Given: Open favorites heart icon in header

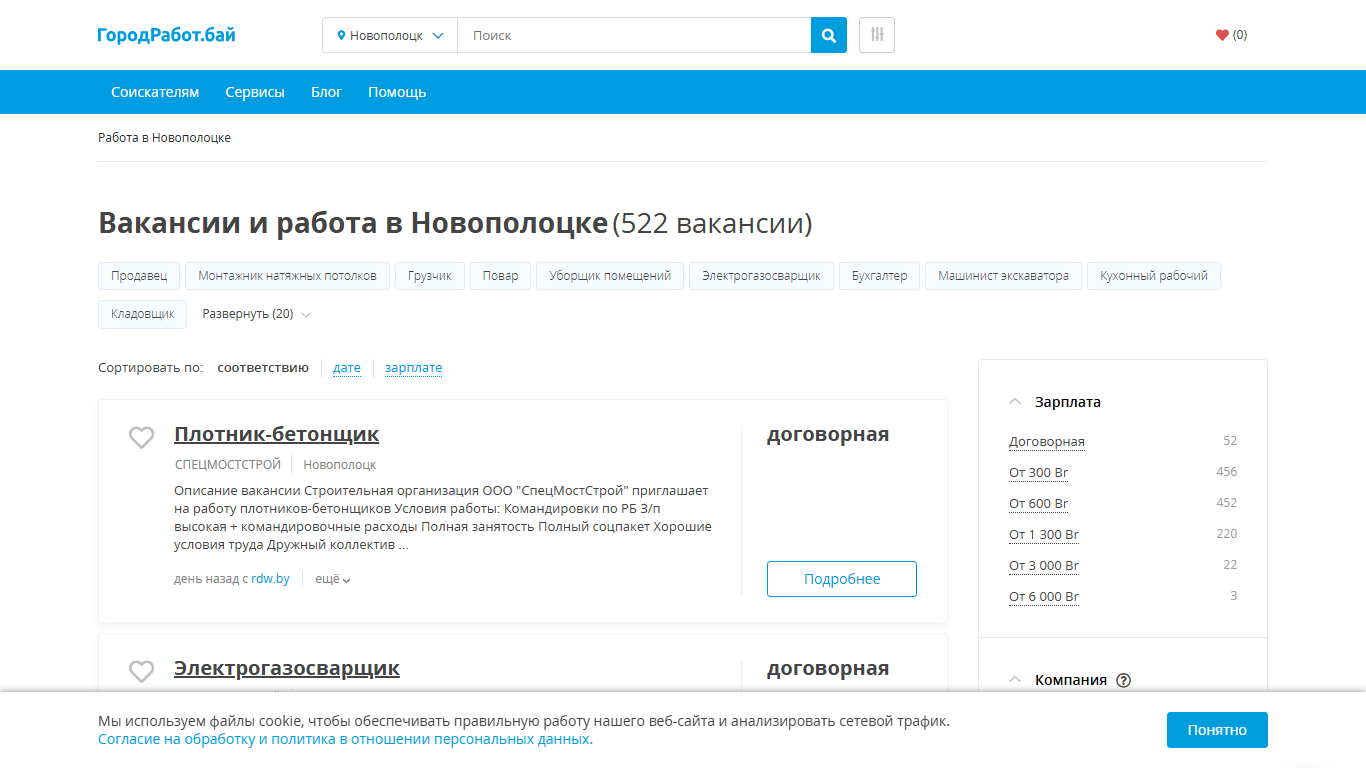Looking at the screenshot, I should tap(1222, 35).
